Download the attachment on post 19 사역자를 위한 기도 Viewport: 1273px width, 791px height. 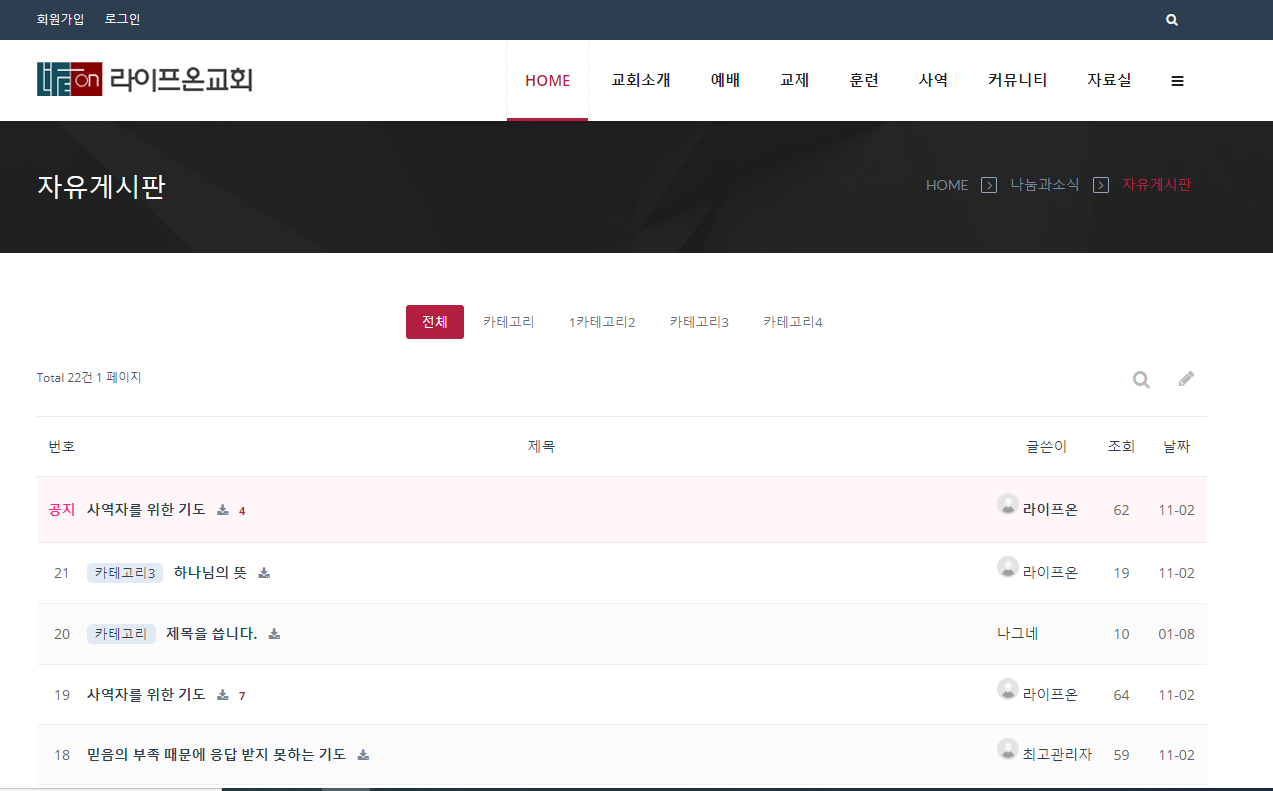[x=222, y=694]
